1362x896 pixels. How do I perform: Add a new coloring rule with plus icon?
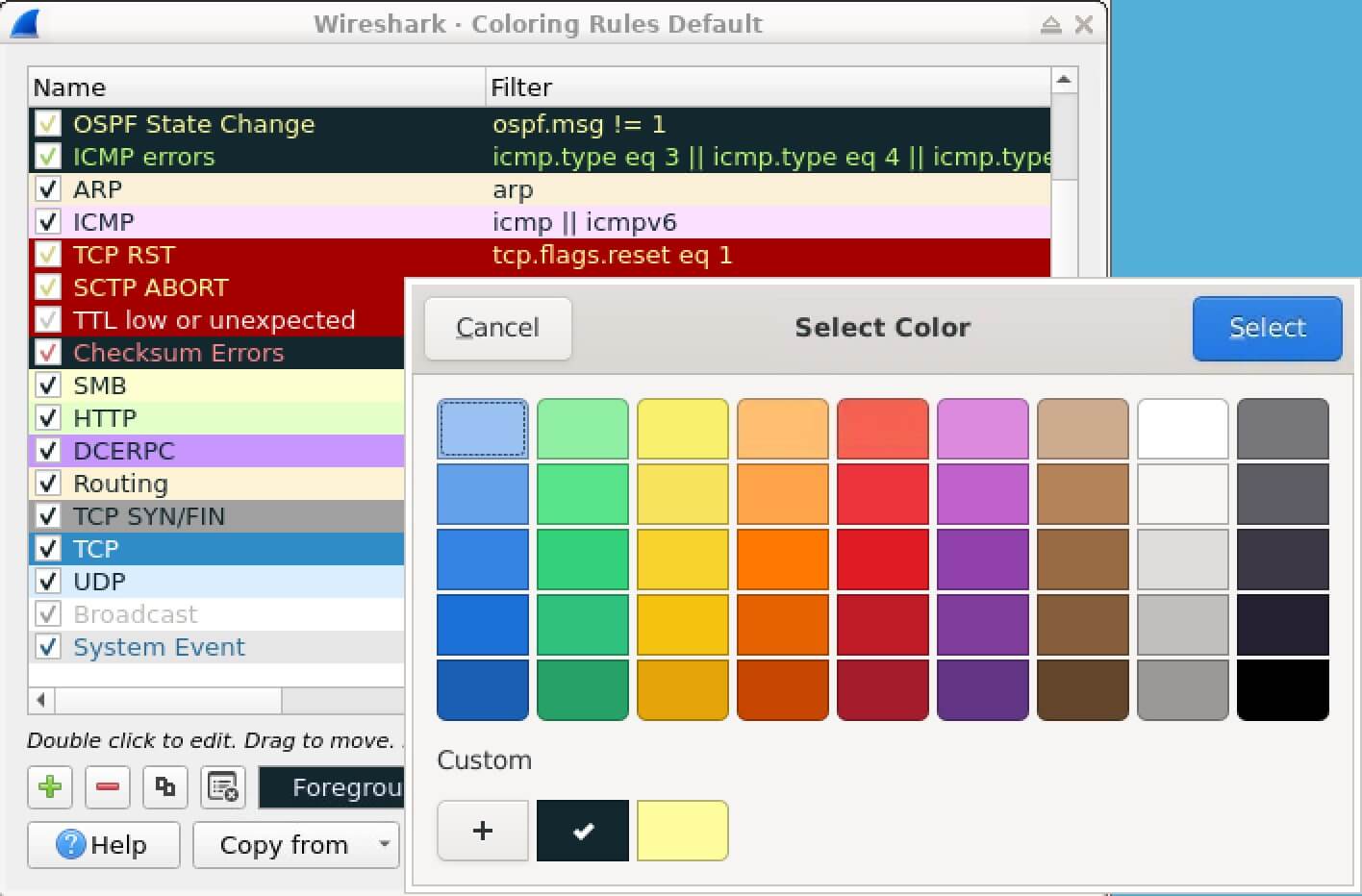click(50, 787)
